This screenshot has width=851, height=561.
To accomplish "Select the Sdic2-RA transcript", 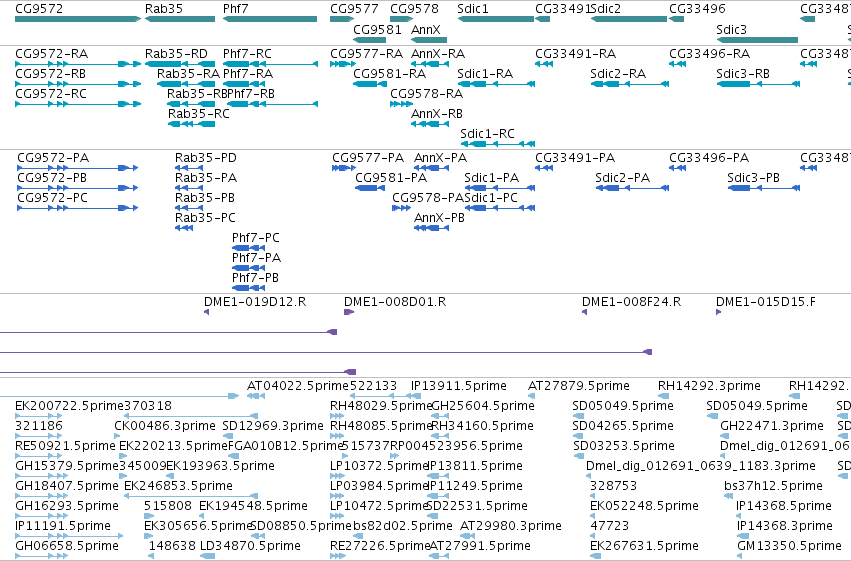I will click(630, 84).
